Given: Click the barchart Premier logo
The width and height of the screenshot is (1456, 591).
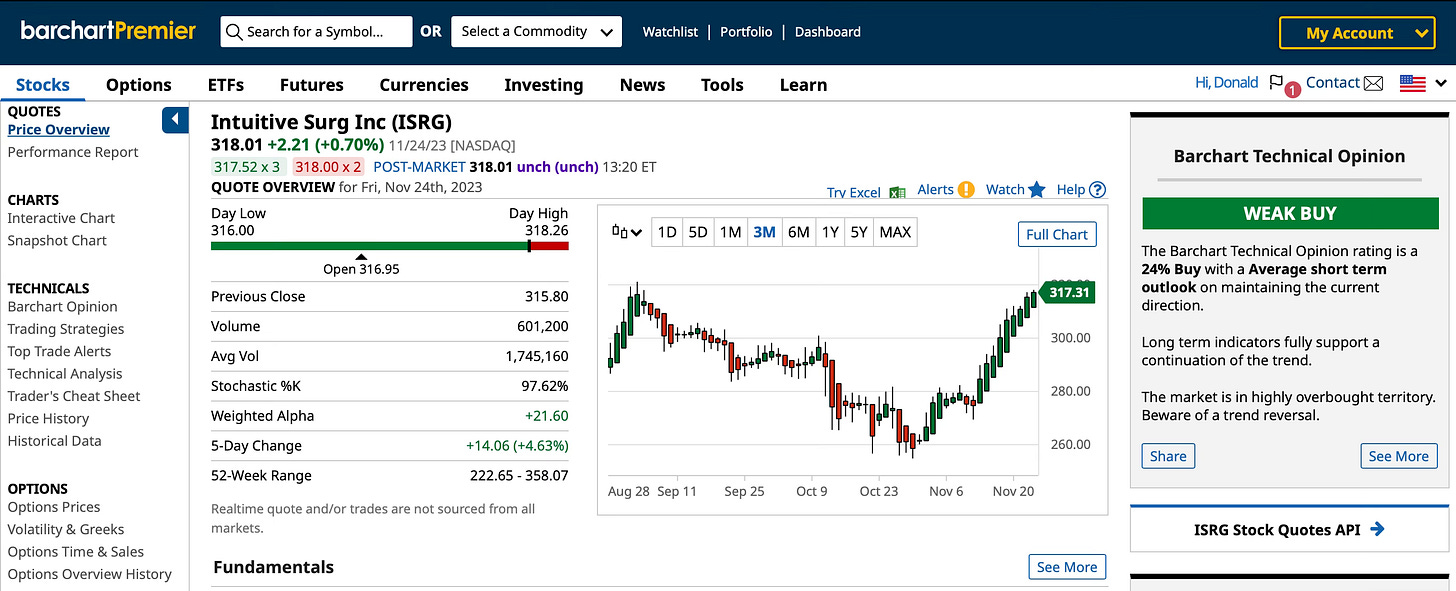Looking at the screenshot, I should point(108,31).
